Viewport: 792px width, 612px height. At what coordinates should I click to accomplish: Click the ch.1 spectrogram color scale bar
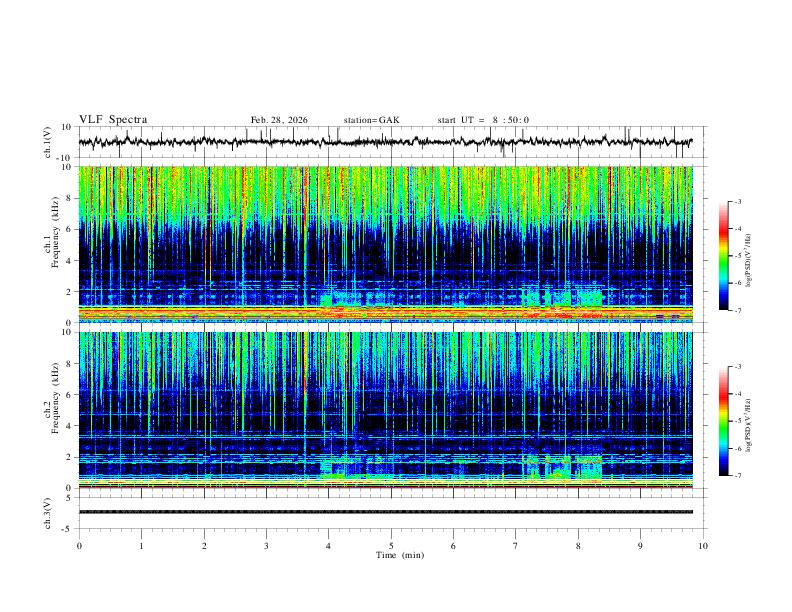point(723,256)
